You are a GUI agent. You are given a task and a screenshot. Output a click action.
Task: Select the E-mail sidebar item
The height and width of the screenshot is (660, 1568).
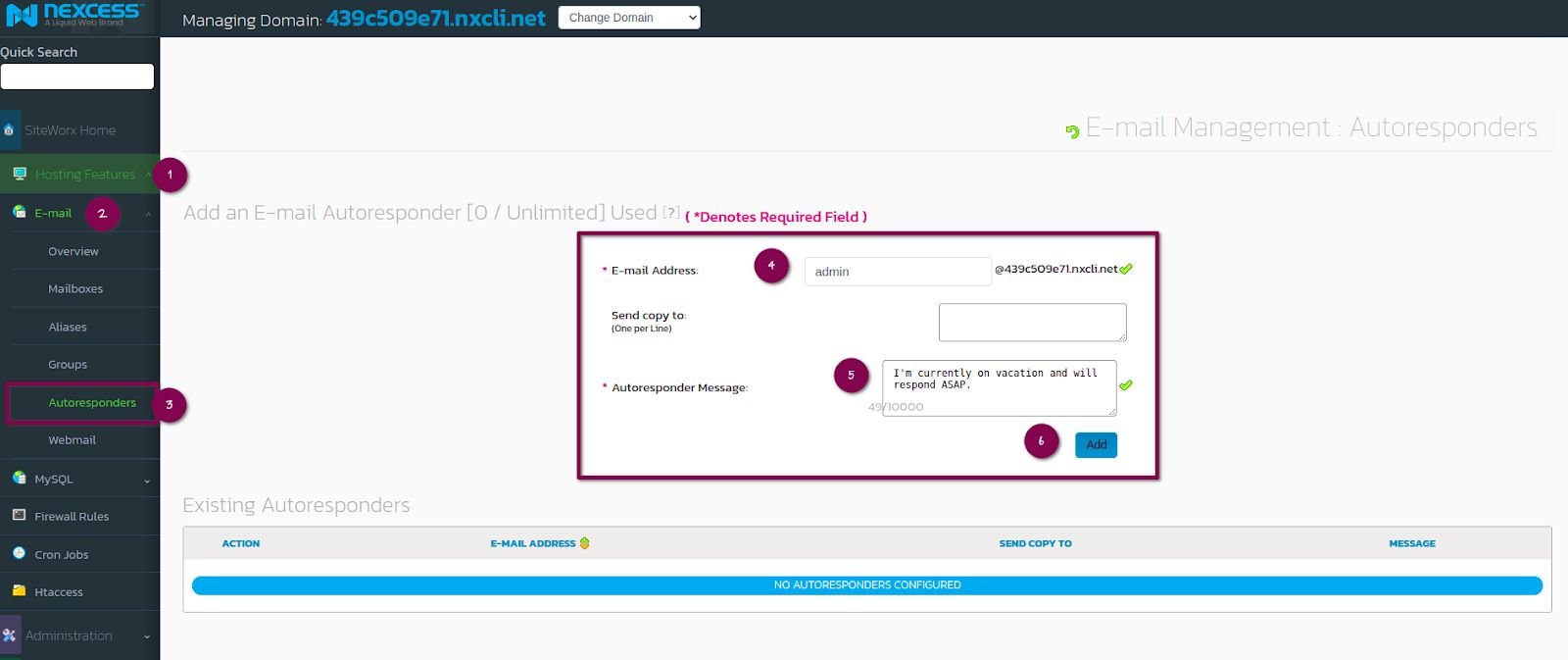tap(53, 213)
